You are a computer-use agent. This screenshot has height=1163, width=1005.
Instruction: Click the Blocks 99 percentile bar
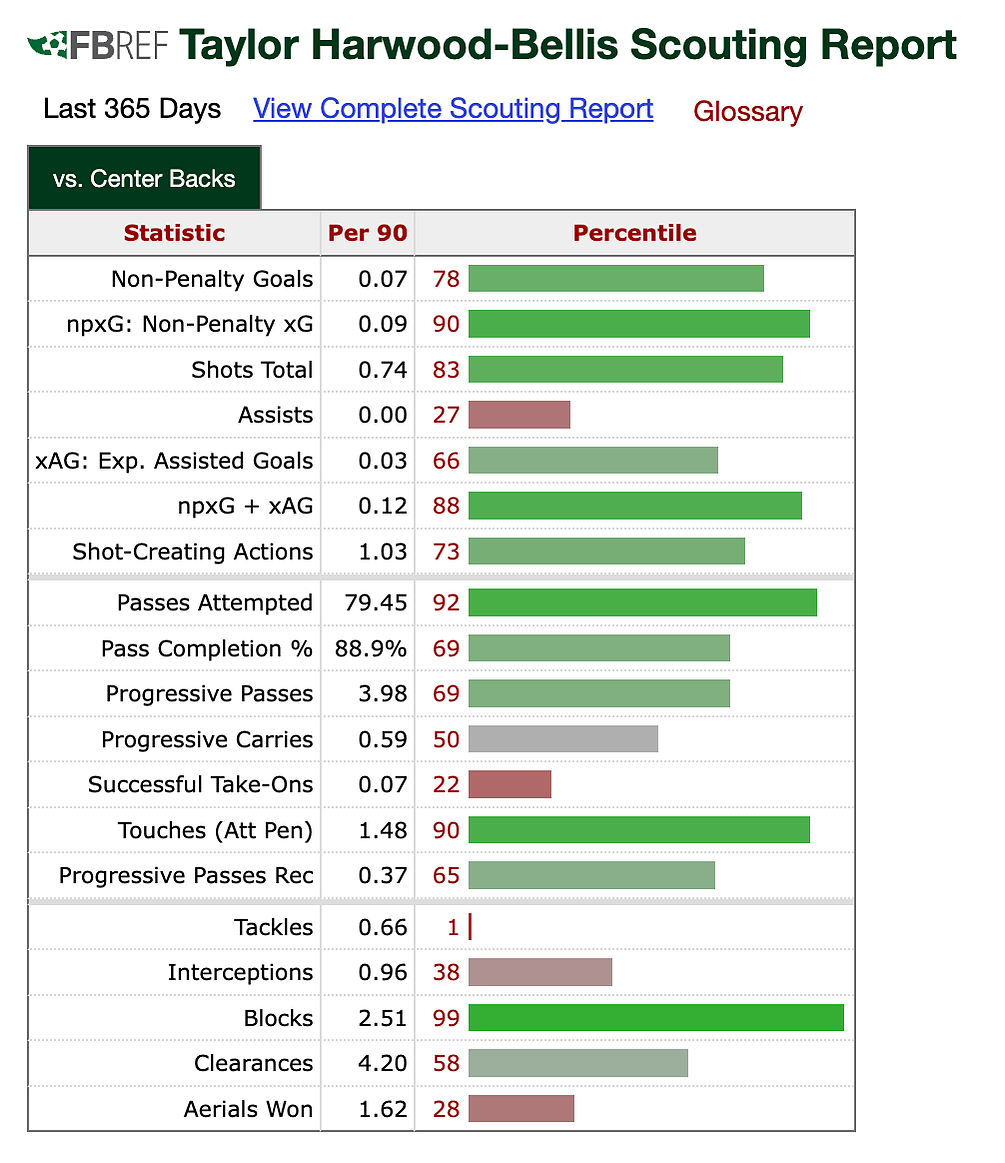coord(656,1018)
